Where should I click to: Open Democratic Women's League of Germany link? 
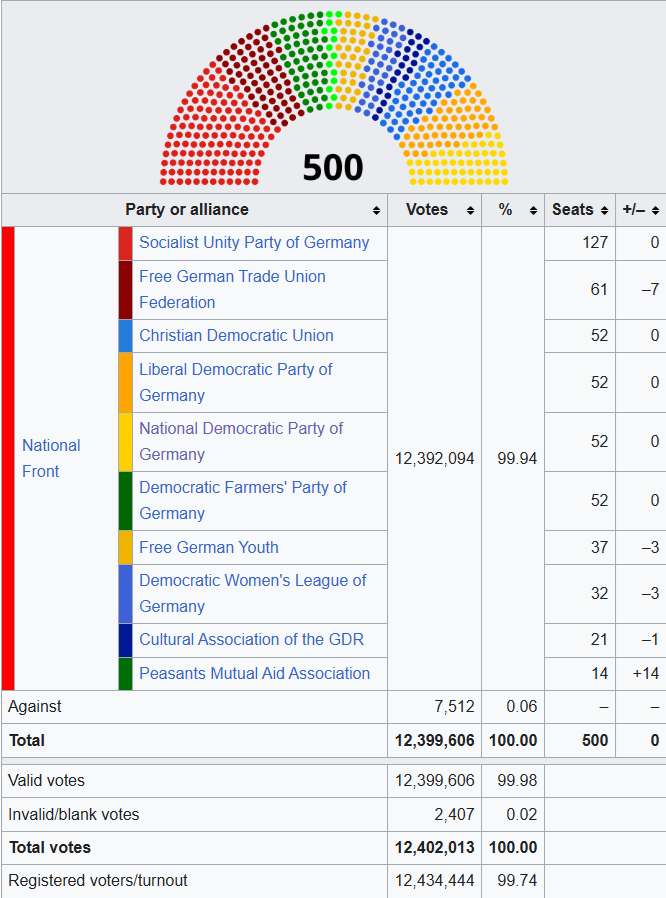(x=253, y=593)
